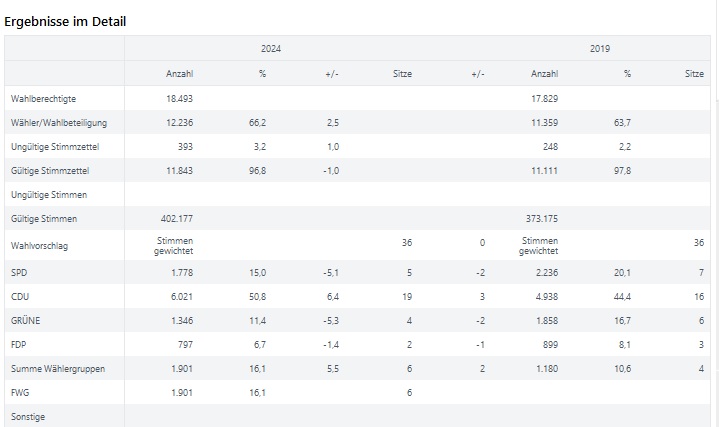The height and width of the screenshot is (427, 719).
Task: Click the Ergebnisse im Detail heading
Action: tap(65, 22)
